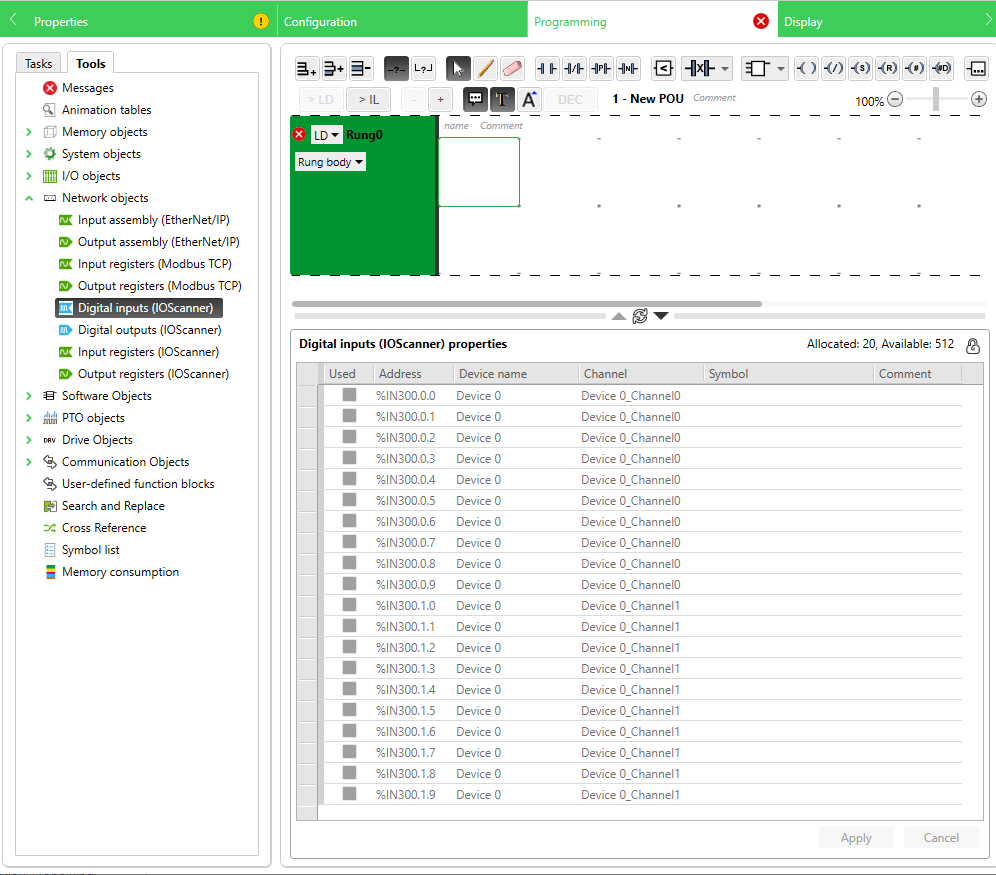The image size is (996, 875).
Task: Insert the last ID coil icon
Action: pyautogui.click(x=942, y=68)
